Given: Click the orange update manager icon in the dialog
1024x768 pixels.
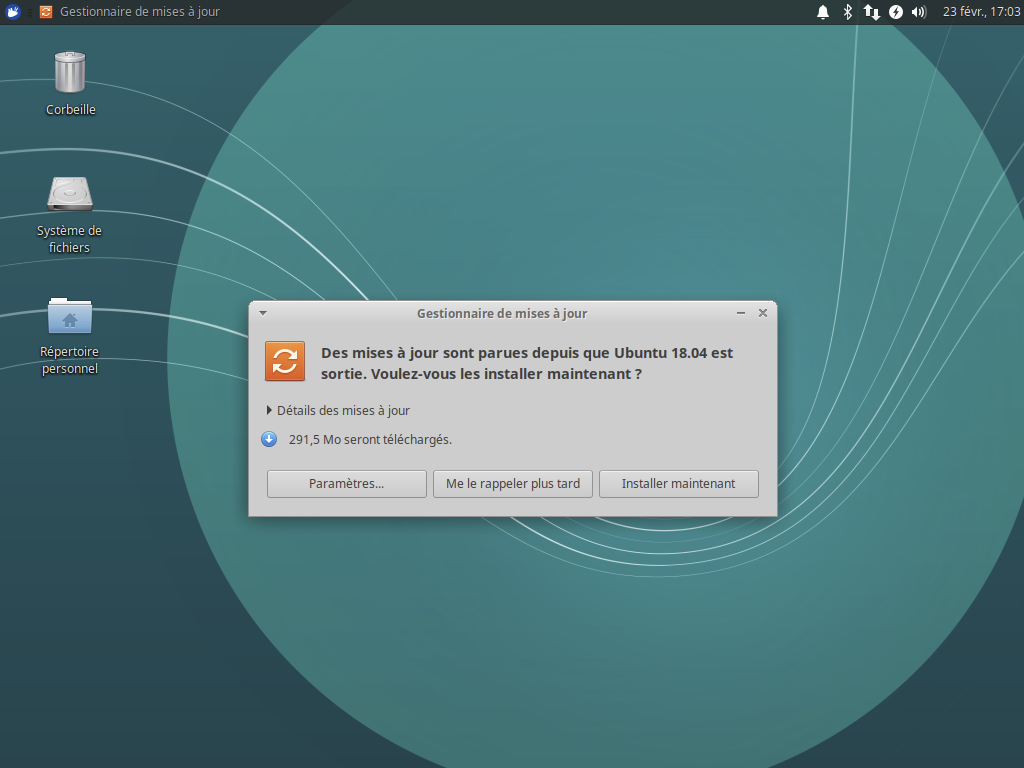Looking at the screenshot, I should pyautogui.click(x=285, y=361).
